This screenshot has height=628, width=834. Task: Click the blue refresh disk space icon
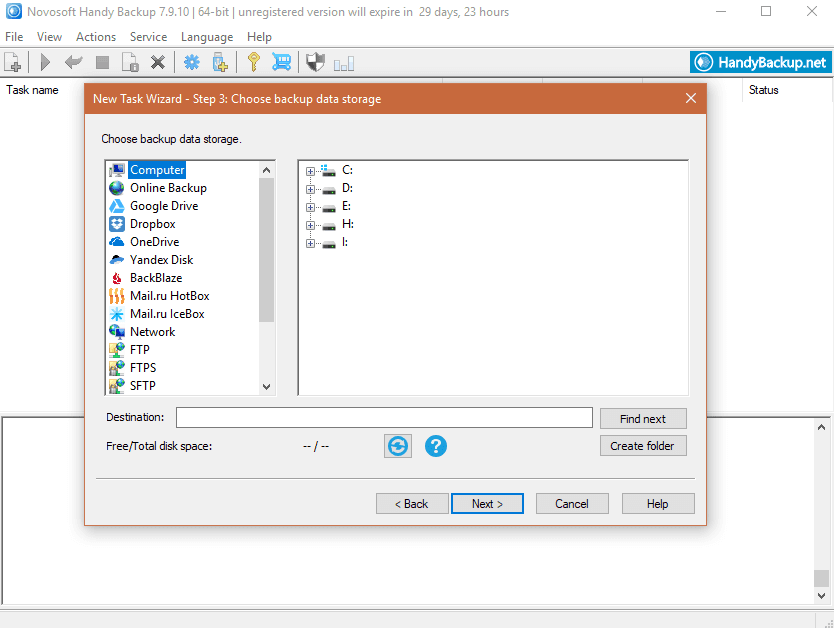(x=398, y=446)
